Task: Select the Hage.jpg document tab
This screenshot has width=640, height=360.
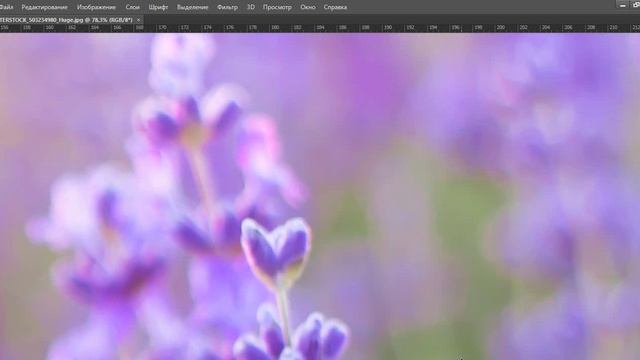Action: click(66, 20)
